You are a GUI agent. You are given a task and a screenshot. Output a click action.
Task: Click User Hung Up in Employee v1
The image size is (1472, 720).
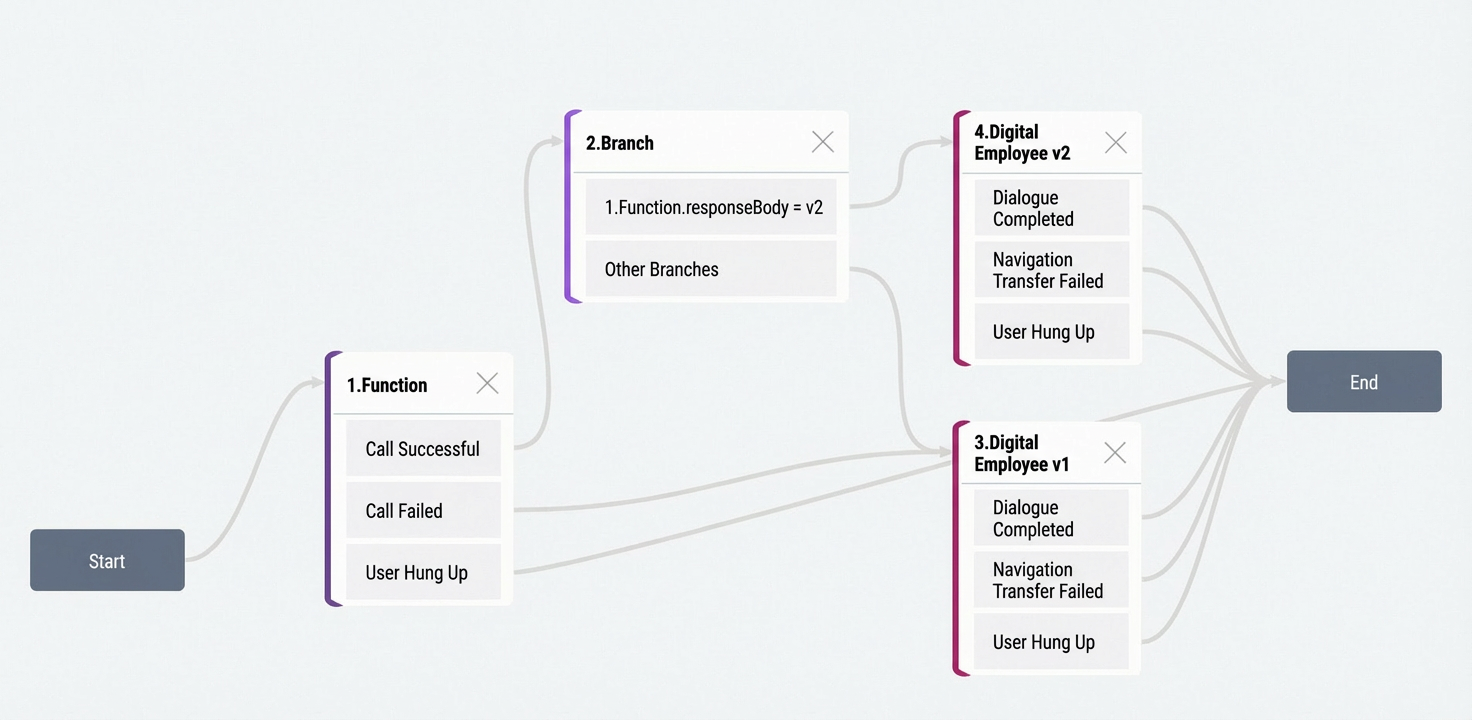point(1051,642)
